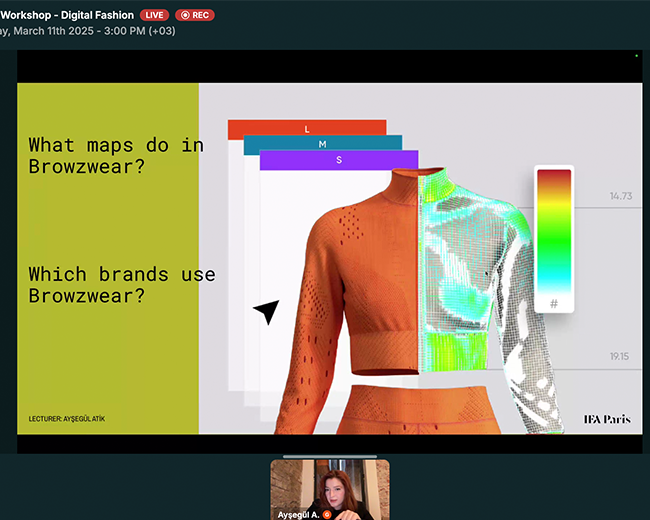
Task: Click the black arrow cursor graphic on slide
Action: (266, 312)
